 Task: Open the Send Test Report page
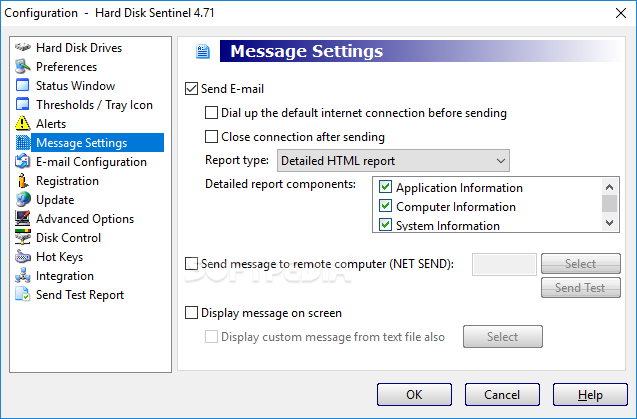click(80, 295)
